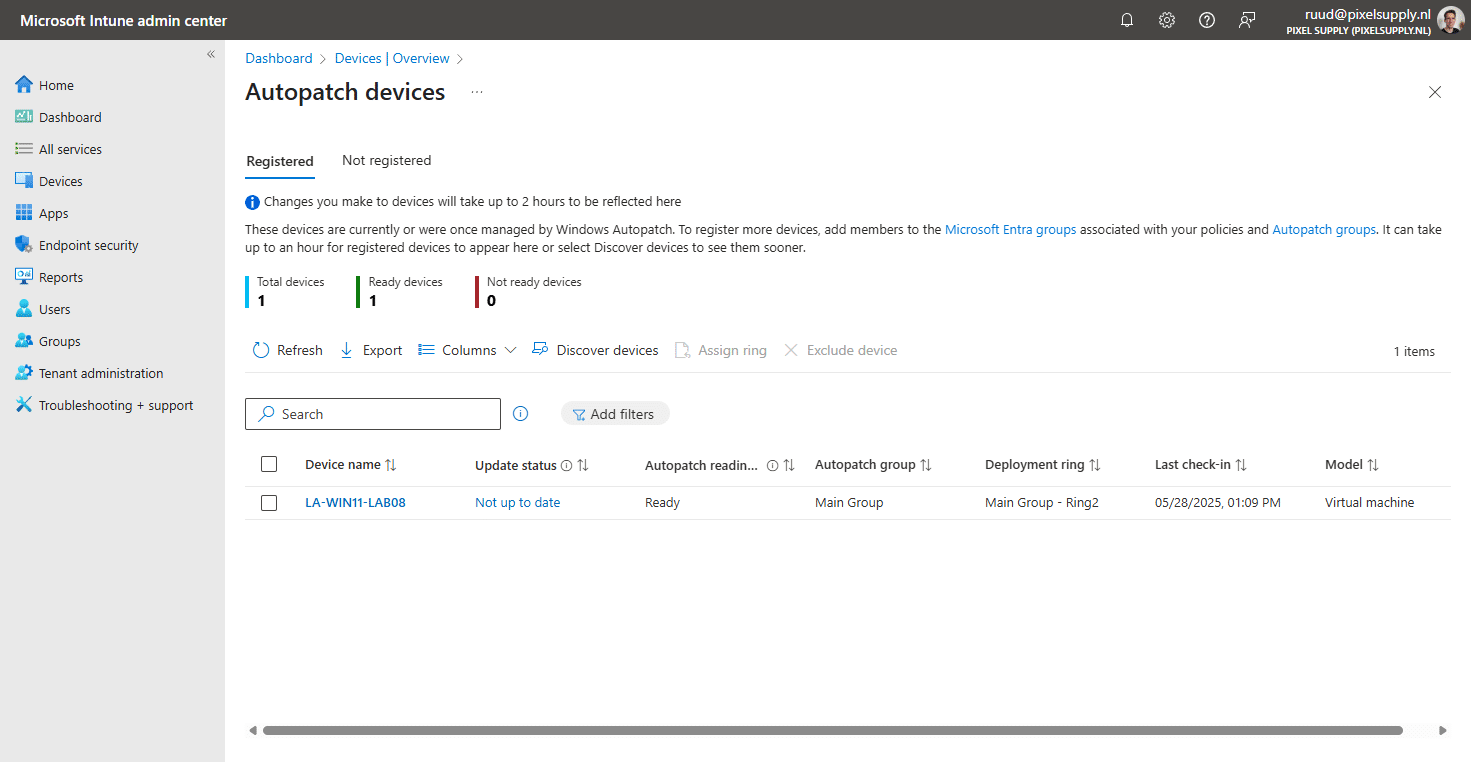The width and height of the screenshot is (1471, 762).
Task: Open the Microsoft Entra groups link
Action: [1011, 229]
